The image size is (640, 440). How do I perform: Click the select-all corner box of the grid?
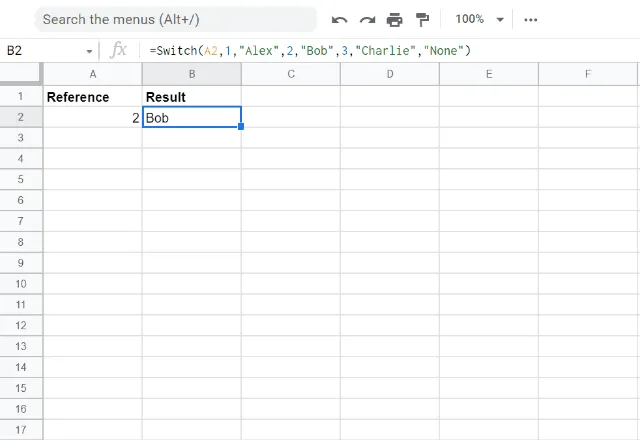21,74
